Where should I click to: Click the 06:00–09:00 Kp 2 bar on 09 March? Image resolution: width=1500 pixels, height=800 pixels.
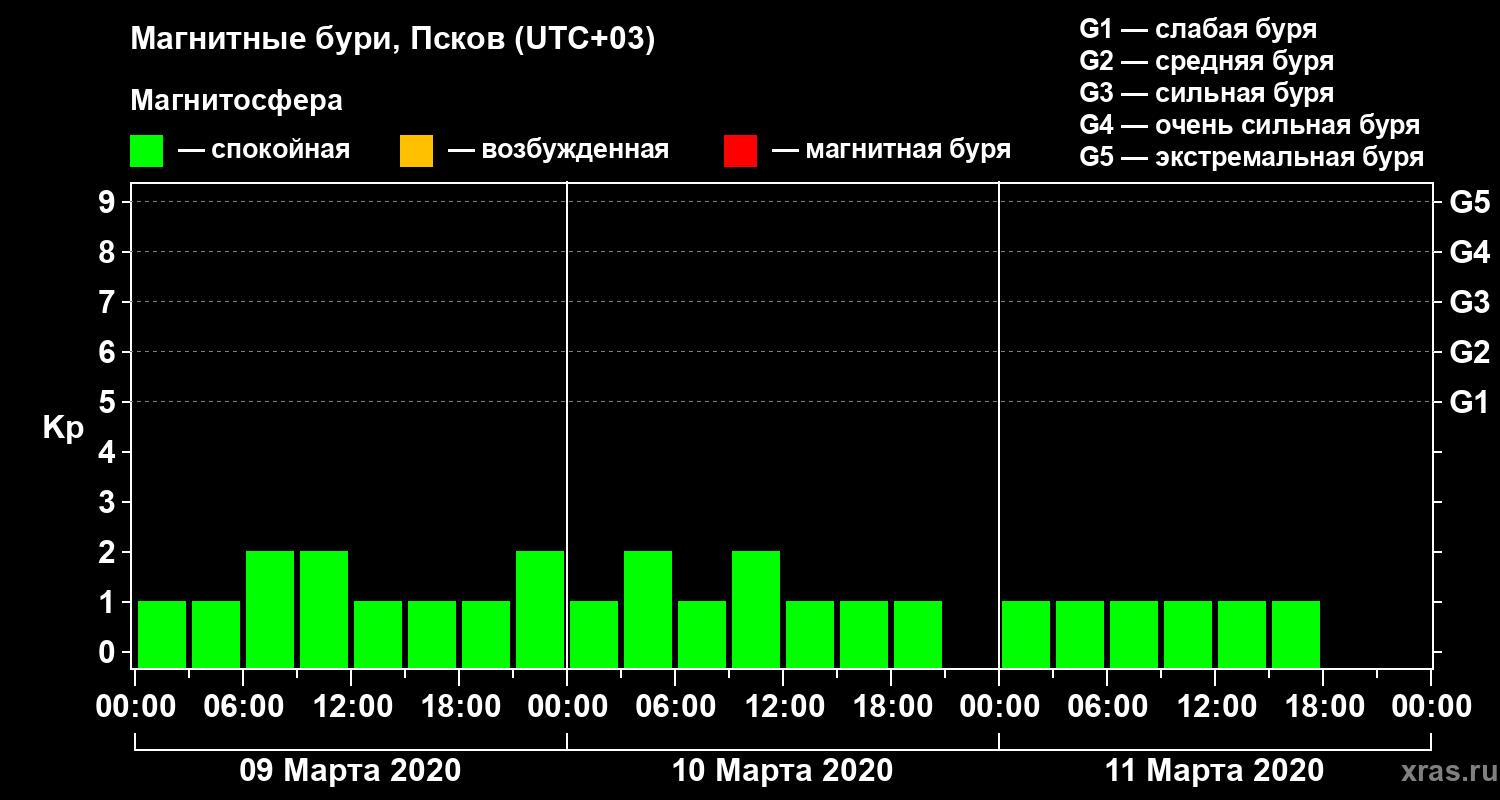coord(270,609)
